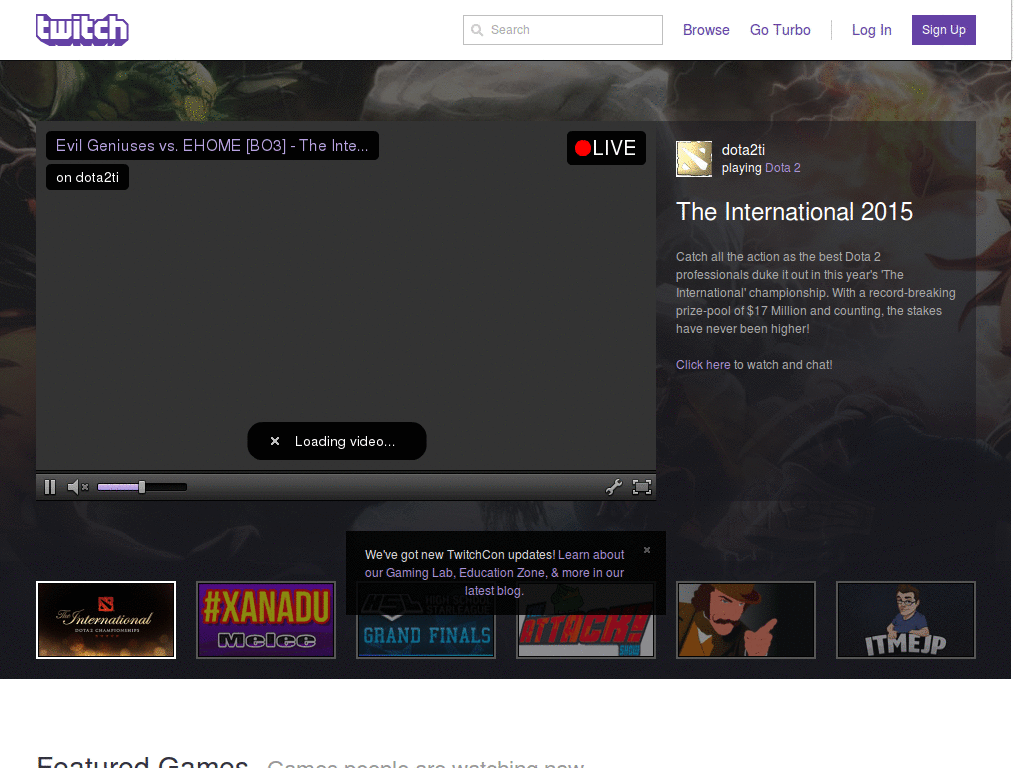Open the Evil Geniuses vs. EHOME stream title
The height and width of the screenshot is (768, 1024).
click(x=212, y=146)
